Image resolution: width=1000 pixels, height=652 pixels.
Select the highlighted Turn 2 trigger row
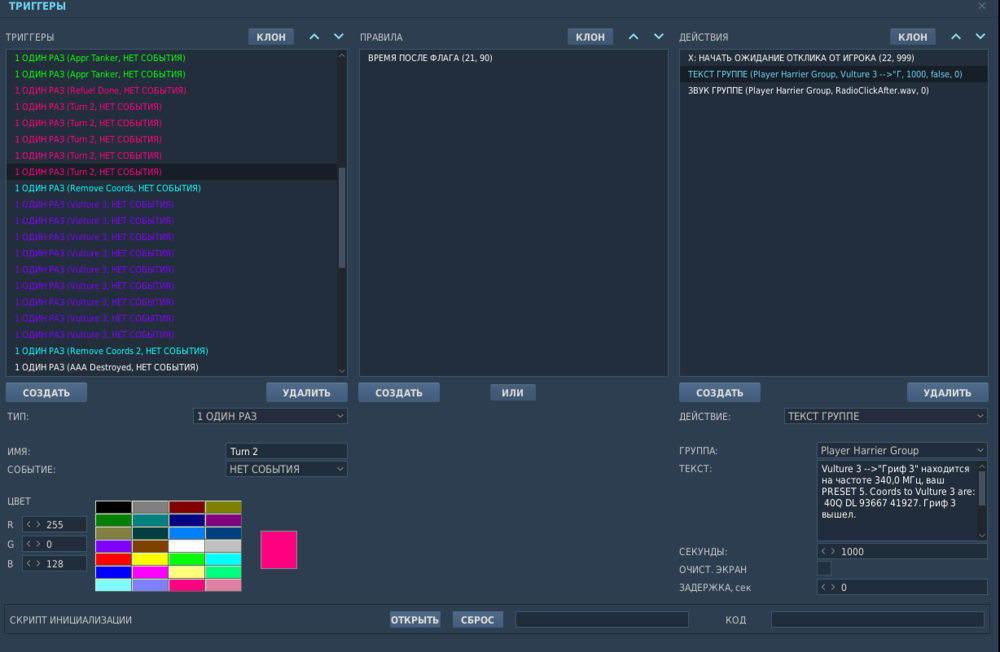(x=172, y=172)
